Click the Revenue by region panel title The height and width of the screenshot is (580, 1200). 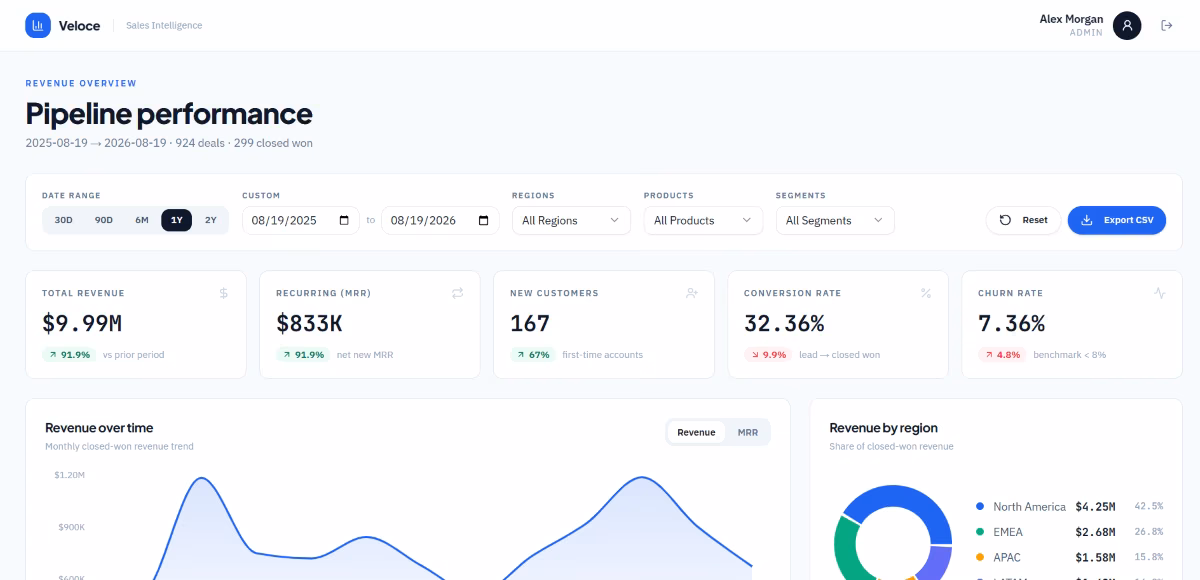(883, 428)
